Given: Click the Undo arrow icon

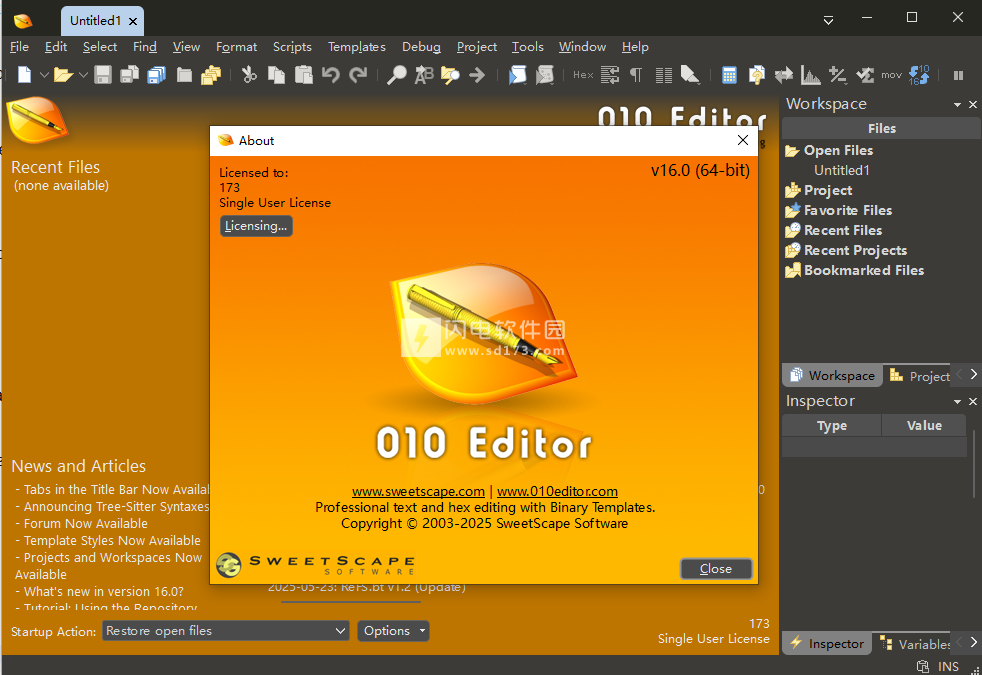Looking at the screenshot, I should tap(331, 75).
